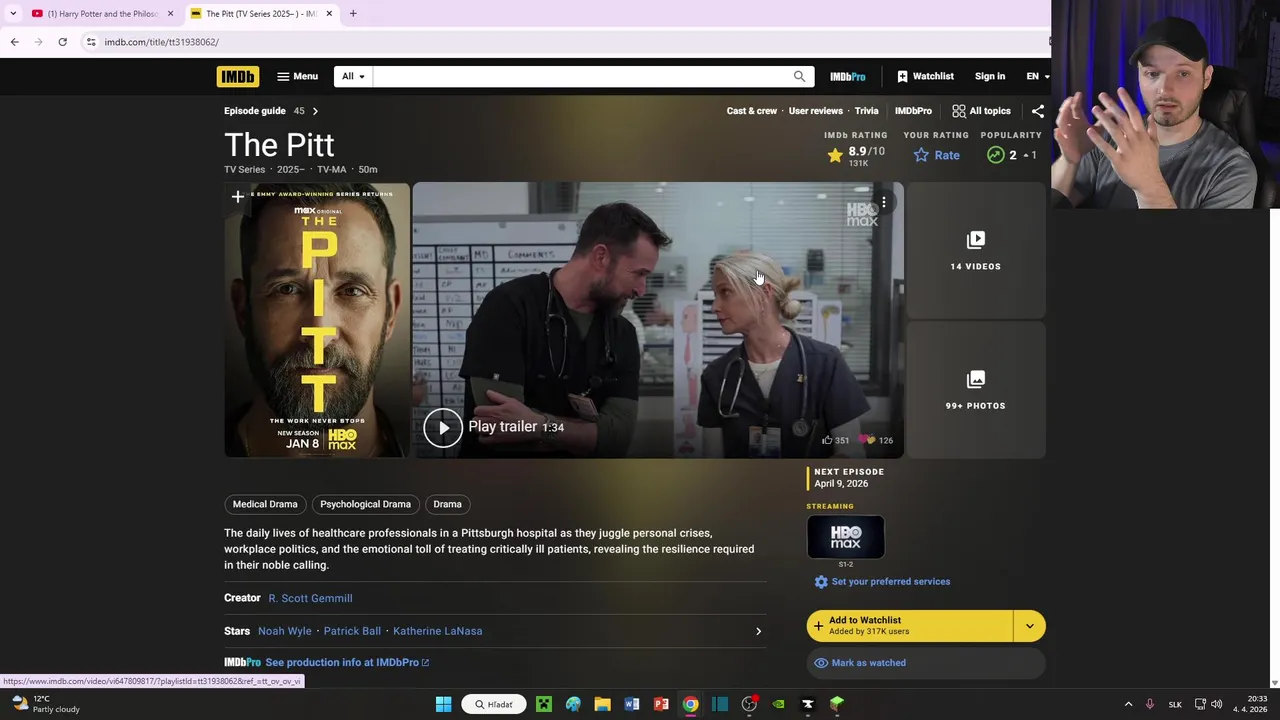Open trailer three-dot options menu
Viewport: 1280px width, 720px height.
pyautogui.click(x=884, y=202)
